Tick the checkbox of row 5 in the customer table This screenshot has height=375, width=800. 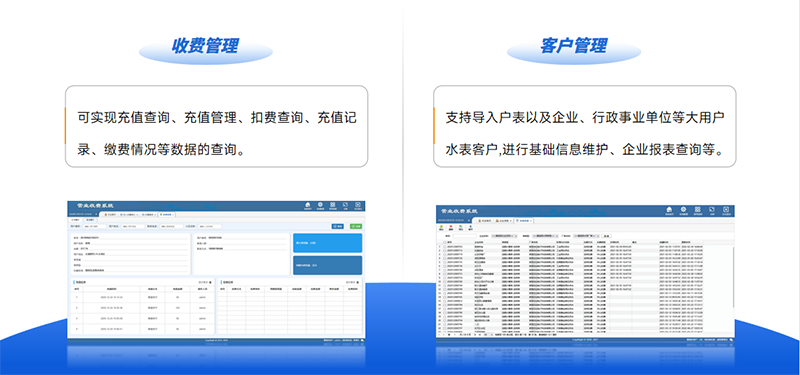[444, 262]
